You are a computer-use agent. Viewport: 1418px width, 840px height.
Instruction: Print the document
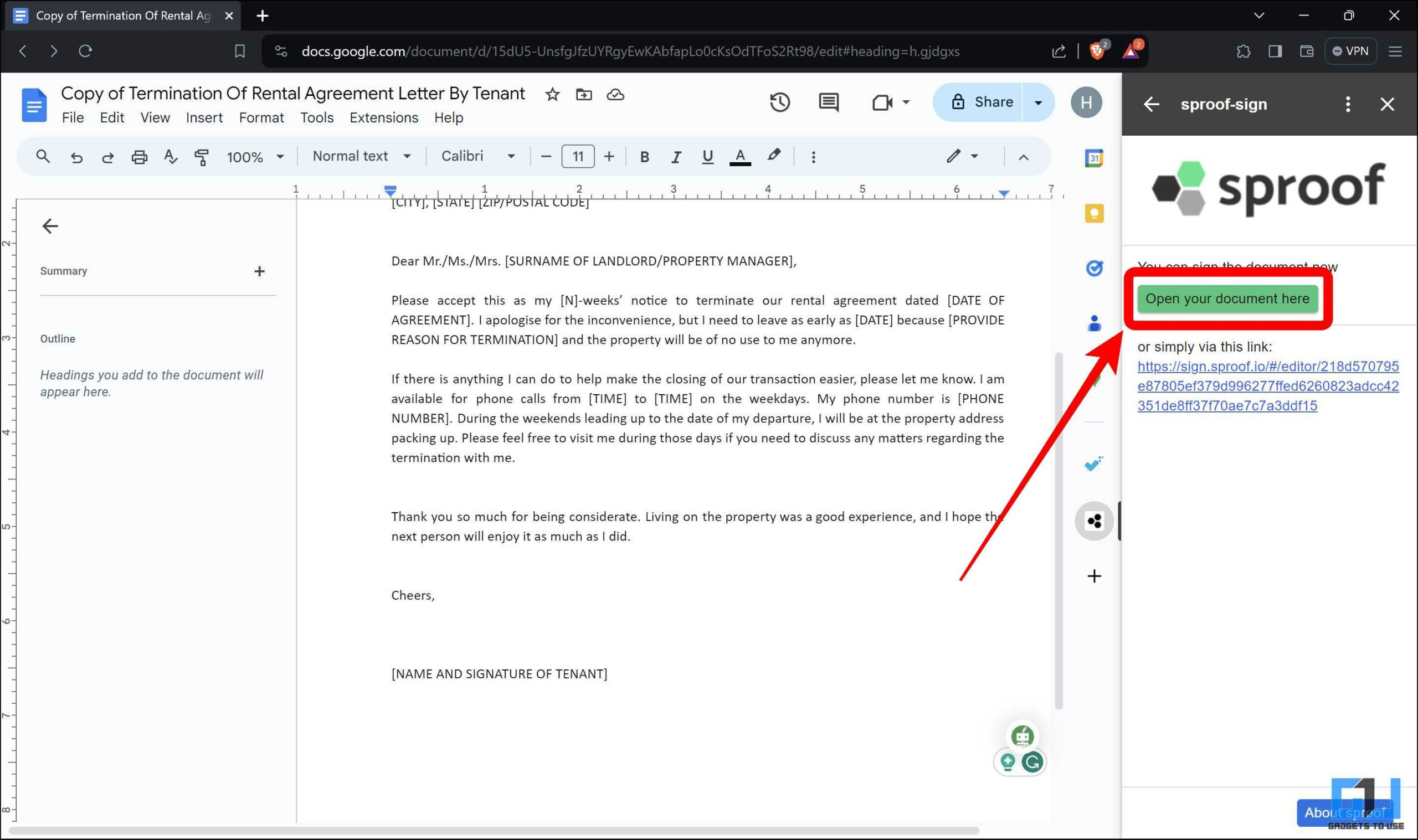139,157
